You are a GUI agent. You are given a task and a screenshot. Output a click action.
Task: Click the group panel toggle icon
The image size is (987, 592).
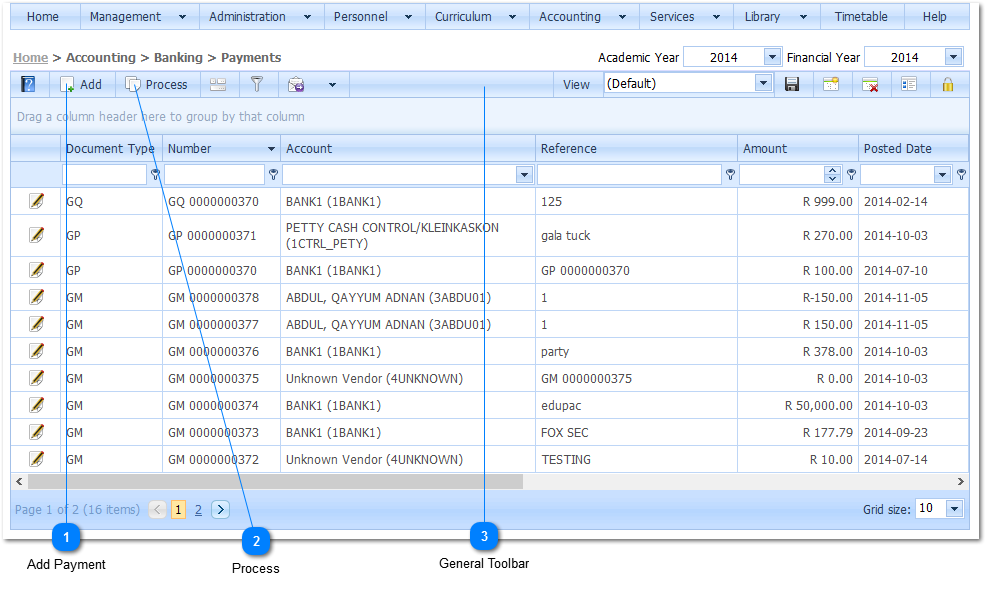coord(218,84)
